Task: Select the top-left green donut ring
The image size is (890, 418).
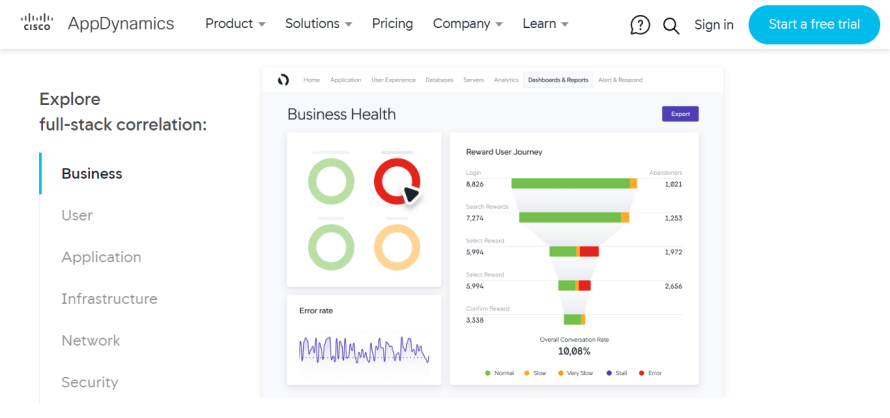Action: pyautogui.click(x=331, y=182)
